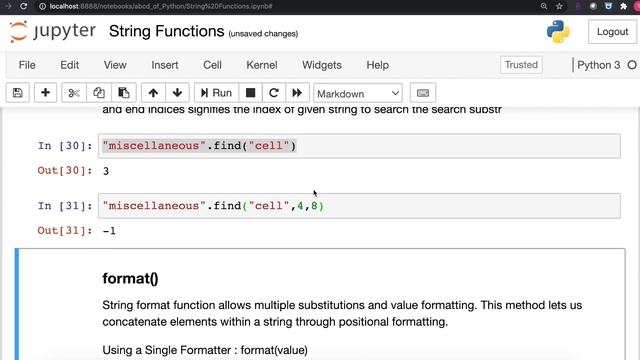Open the Edit menu
Viewport: 640px width, 360px height.
(70, 65)
